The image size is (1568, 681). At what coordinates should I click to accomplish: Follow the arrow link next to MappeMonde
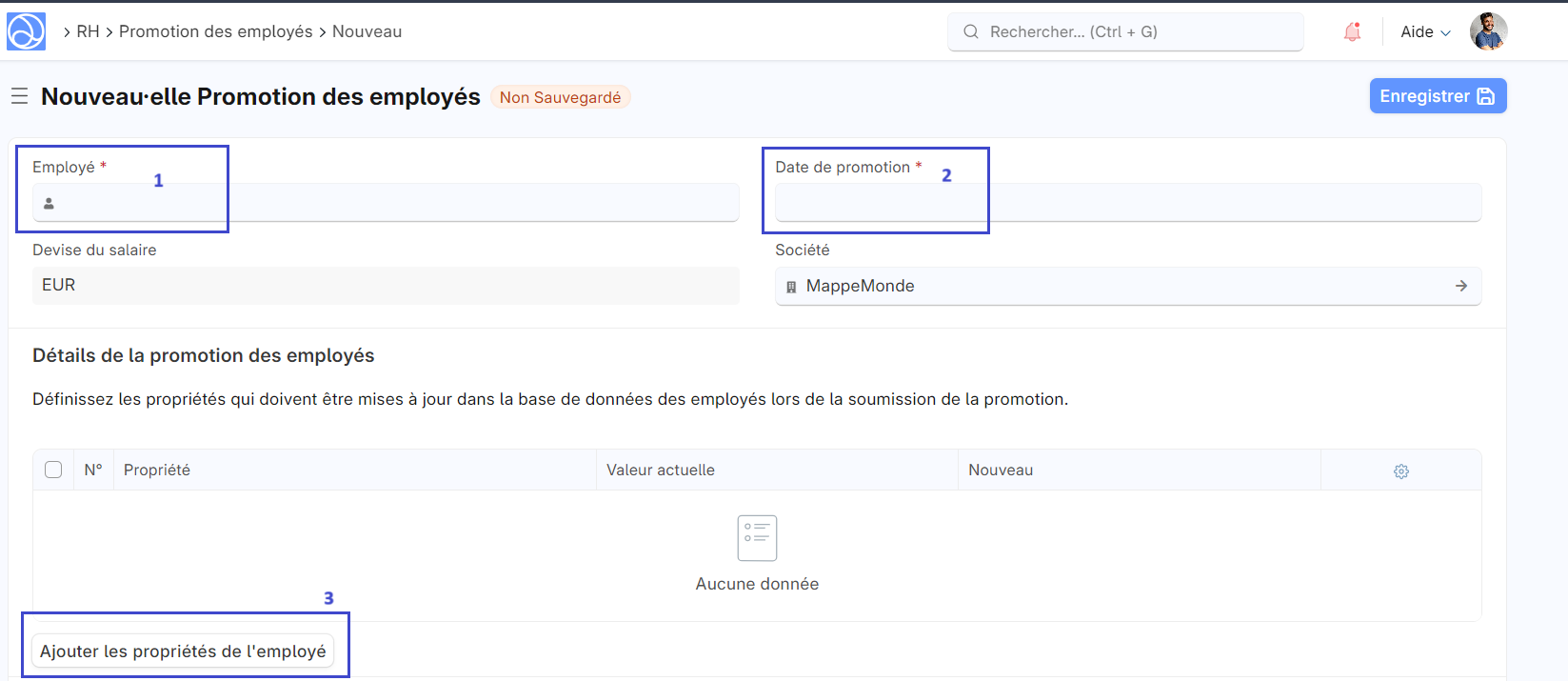coord(1461,286)
